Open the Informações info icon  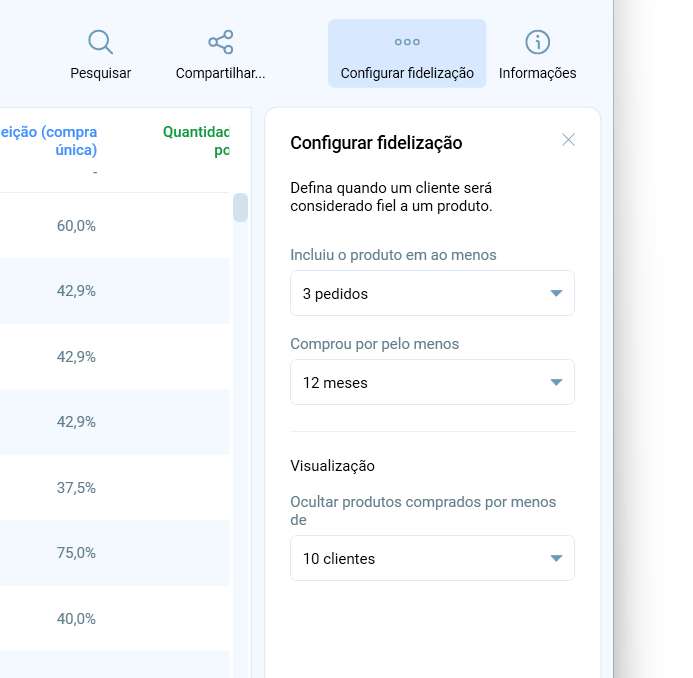537,42
